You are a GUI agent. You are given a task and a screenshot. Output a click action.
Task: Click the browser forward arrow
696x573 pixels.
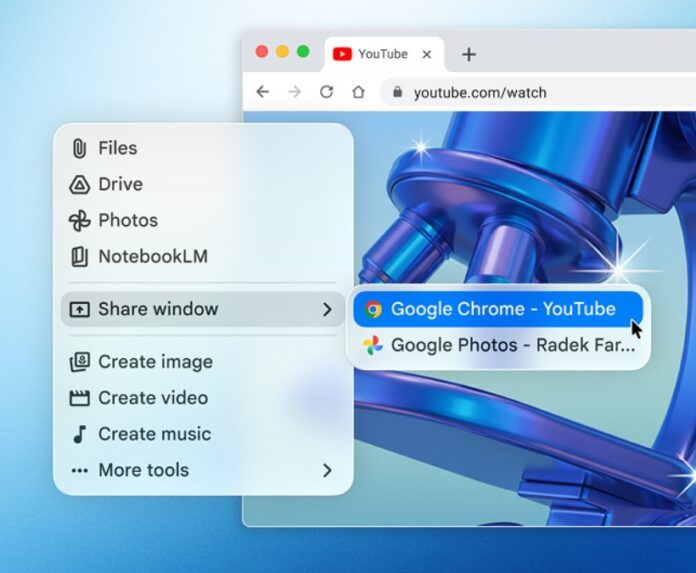(x=295, y=92)
